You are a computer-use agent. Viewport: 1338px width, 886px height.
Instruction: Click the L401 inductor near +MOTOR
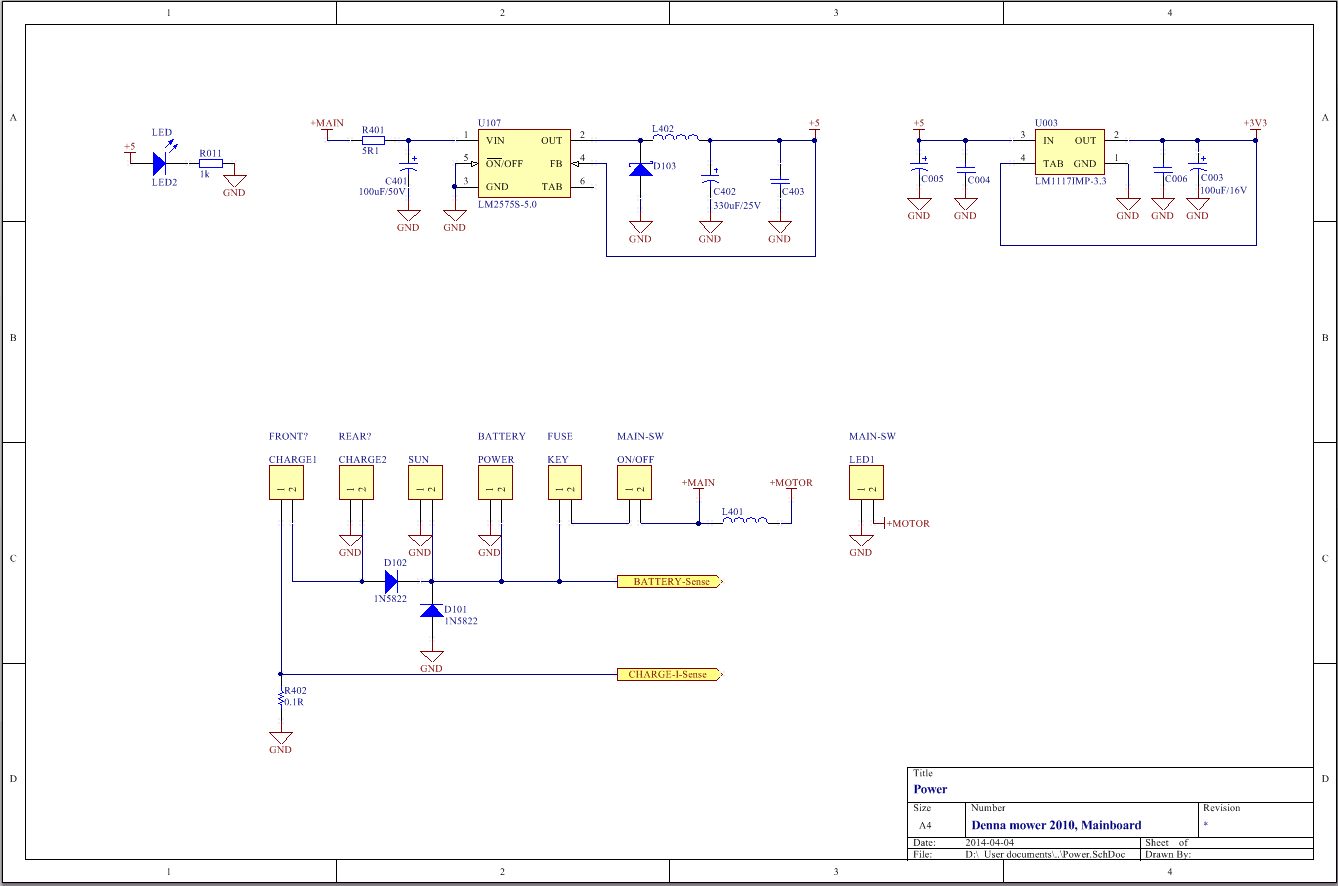point(745,522)
